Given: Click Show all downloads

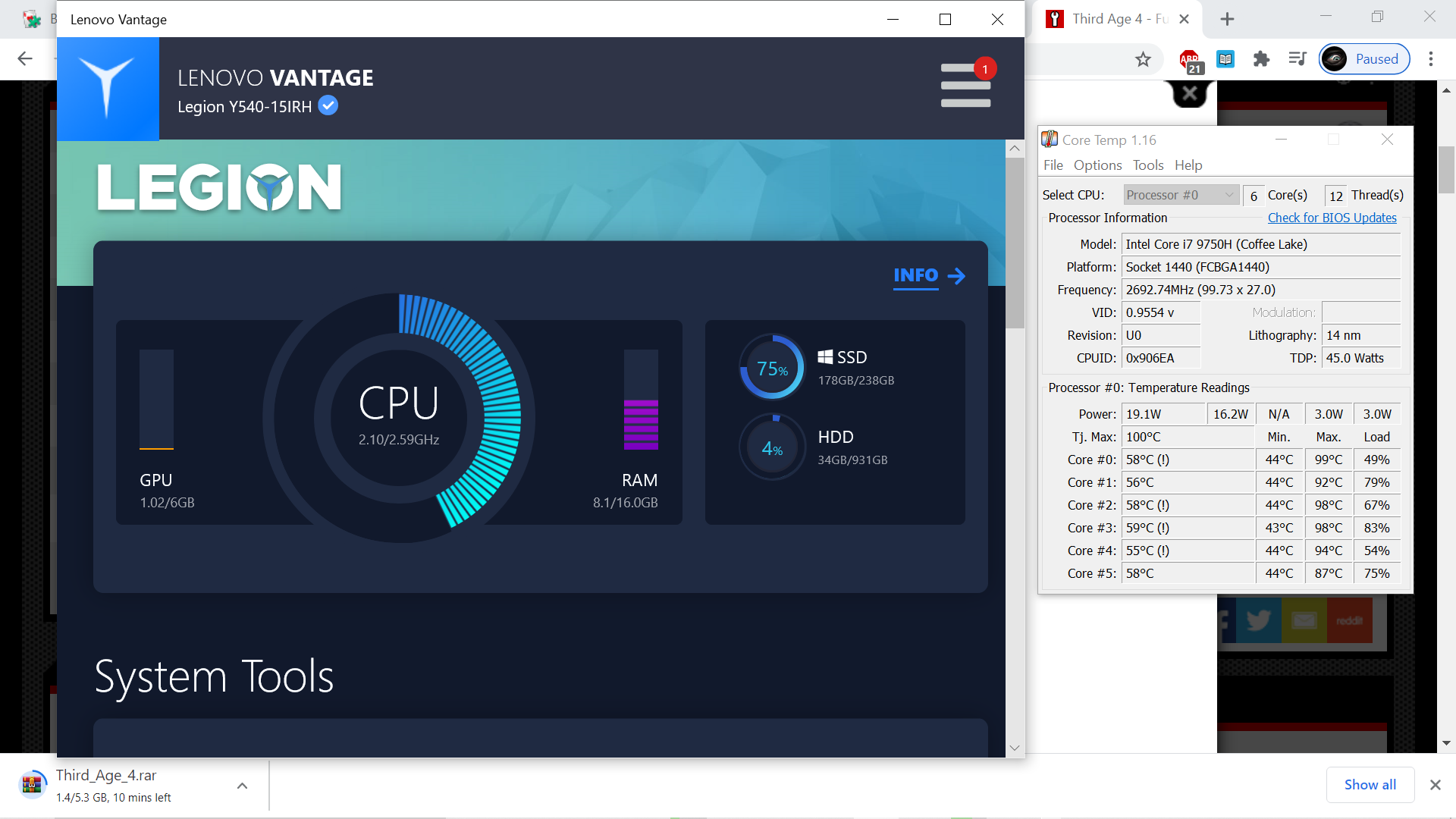Looking at the screenshot, I should [x=1370, y=785].
